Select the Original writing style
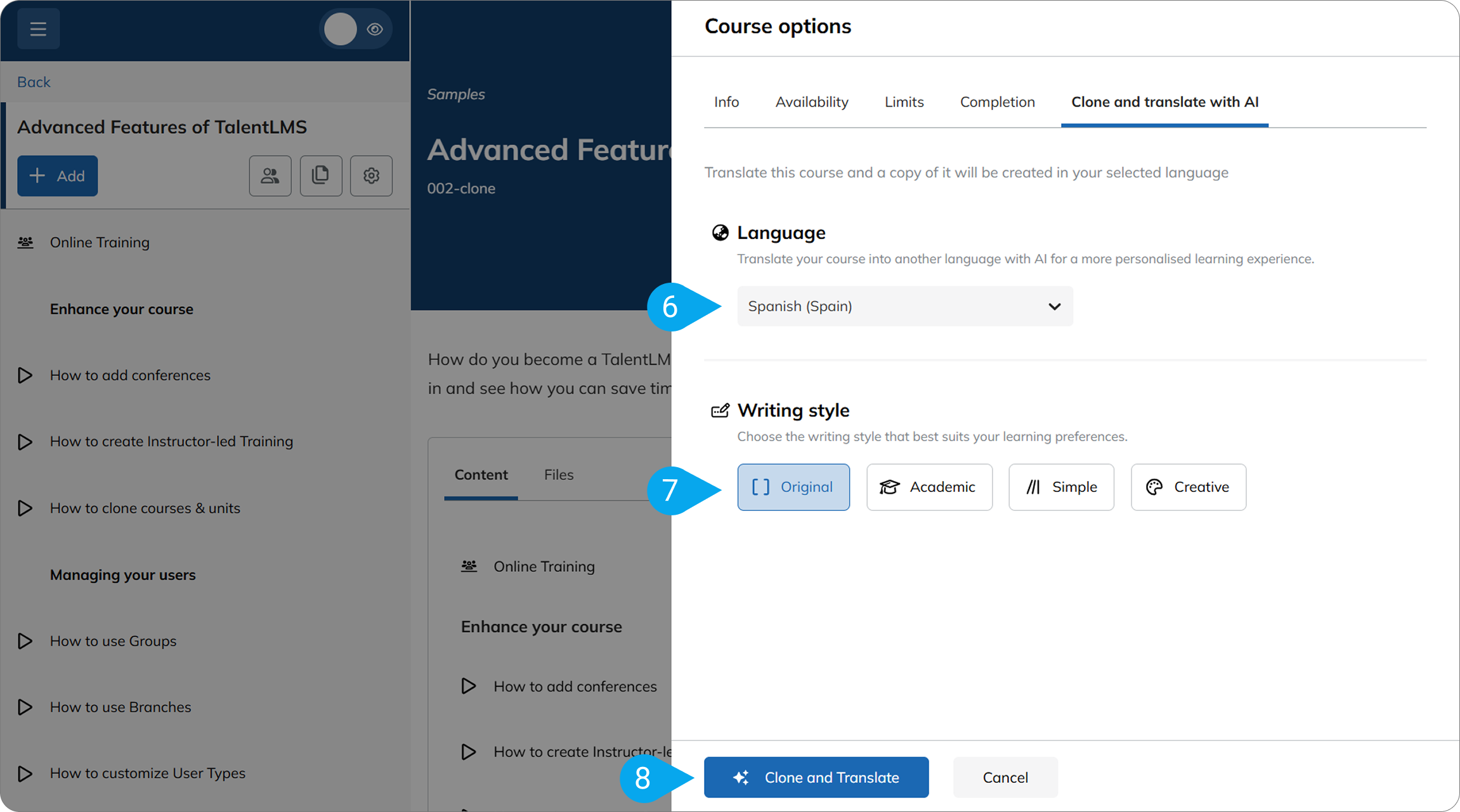Image resolution: width=1460 pixels, height=812 pixels. tap(793, 487)
